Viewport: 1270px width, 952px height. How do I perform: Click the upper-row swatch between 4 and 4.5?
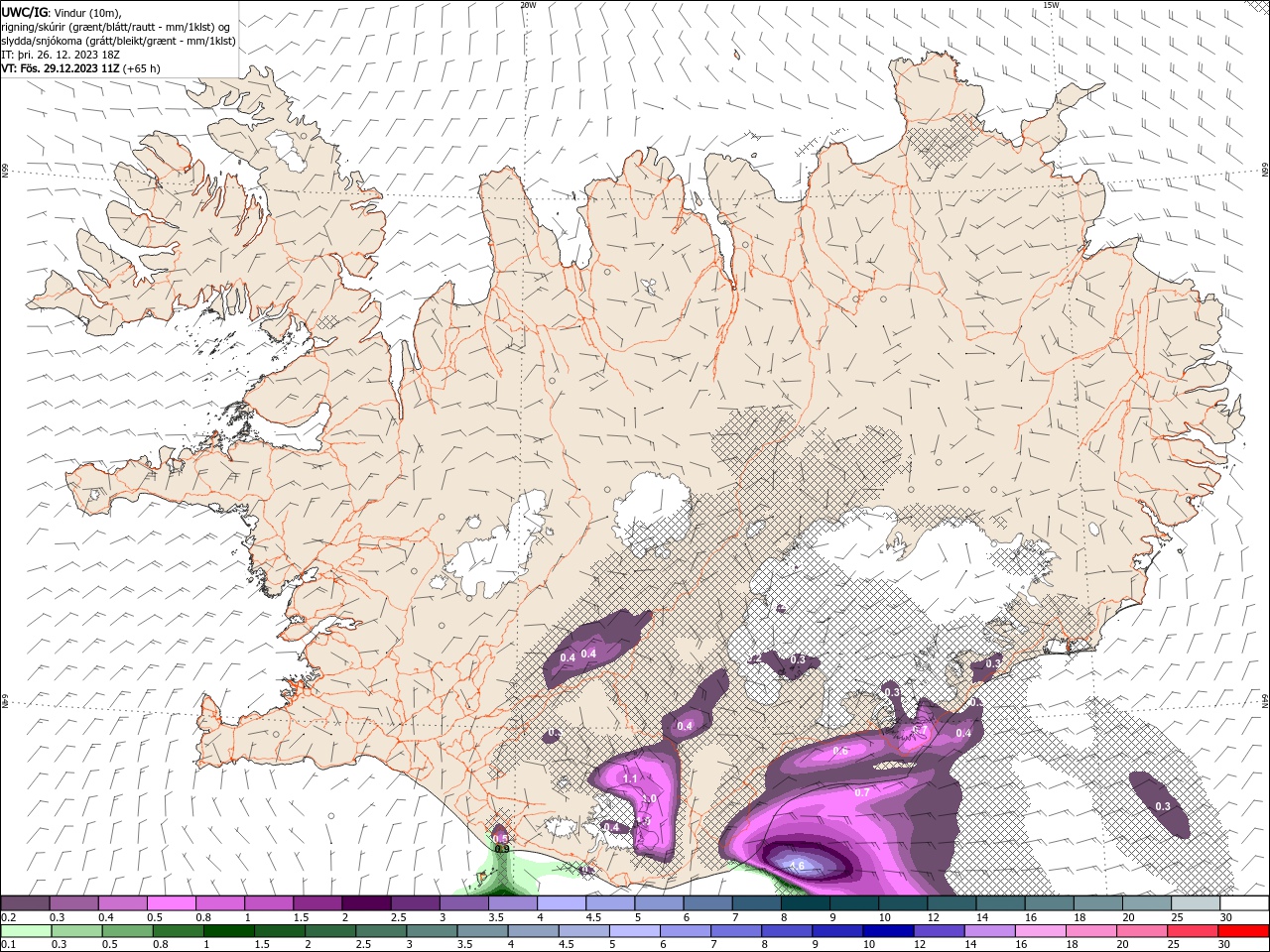[562, 903]
